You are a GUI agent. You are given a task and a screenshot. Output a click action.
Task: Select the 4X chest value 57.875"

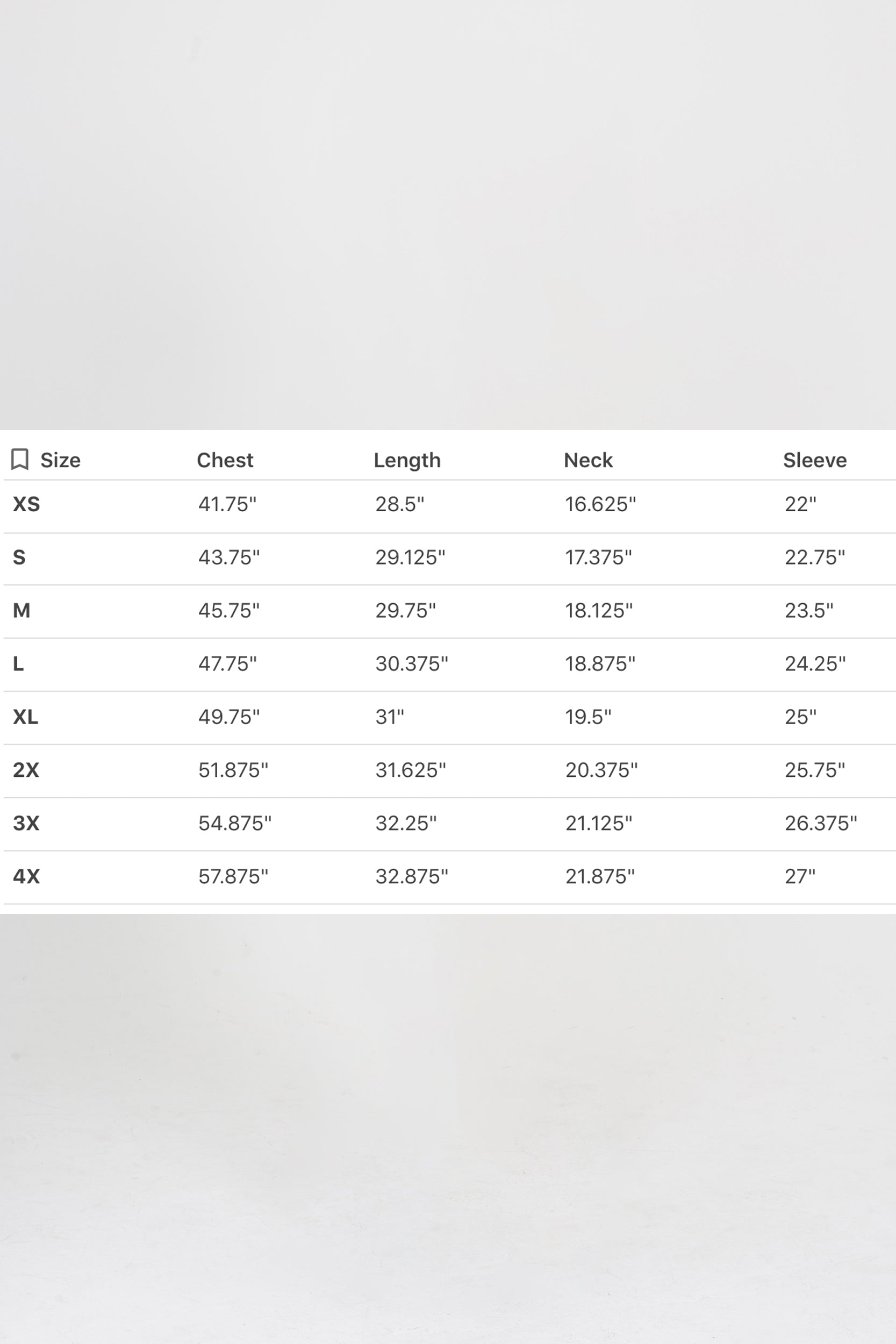pos(233,876)
